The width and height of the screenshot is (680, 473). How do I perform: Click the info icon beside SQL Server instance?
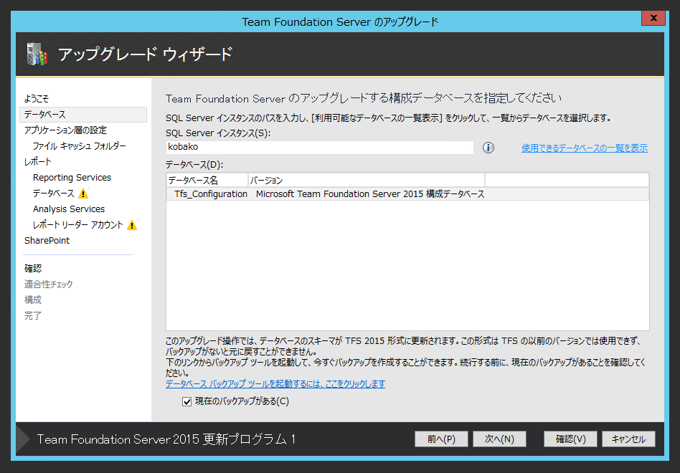tap(488, 148)
